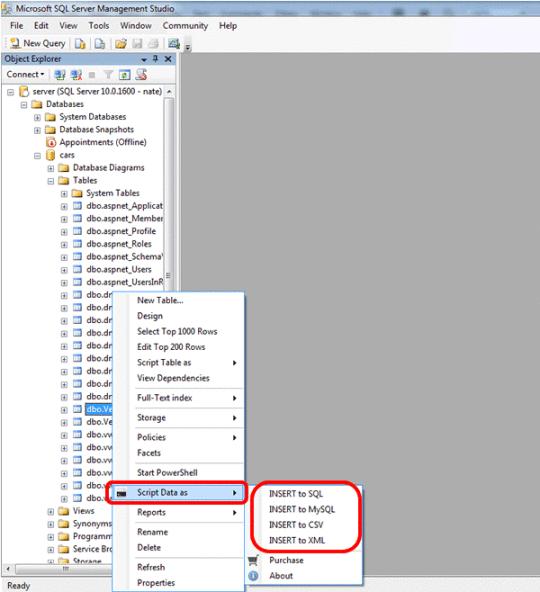Close the Object Explorer panel

(168, 59)
